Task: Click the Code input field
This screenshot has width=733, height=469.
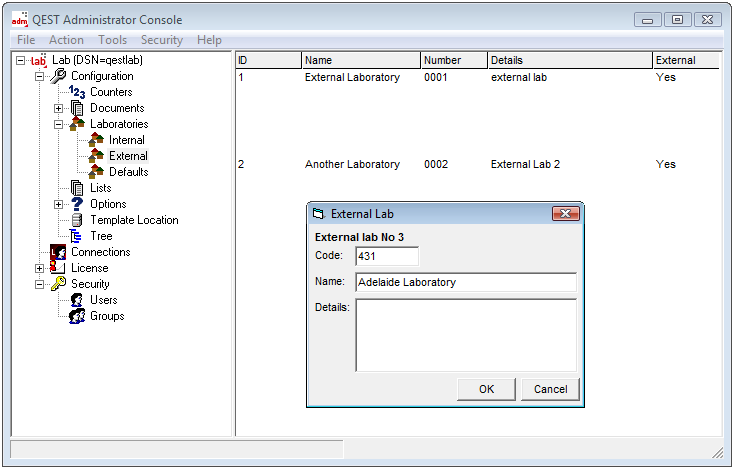Action: (x=387, y=257)
